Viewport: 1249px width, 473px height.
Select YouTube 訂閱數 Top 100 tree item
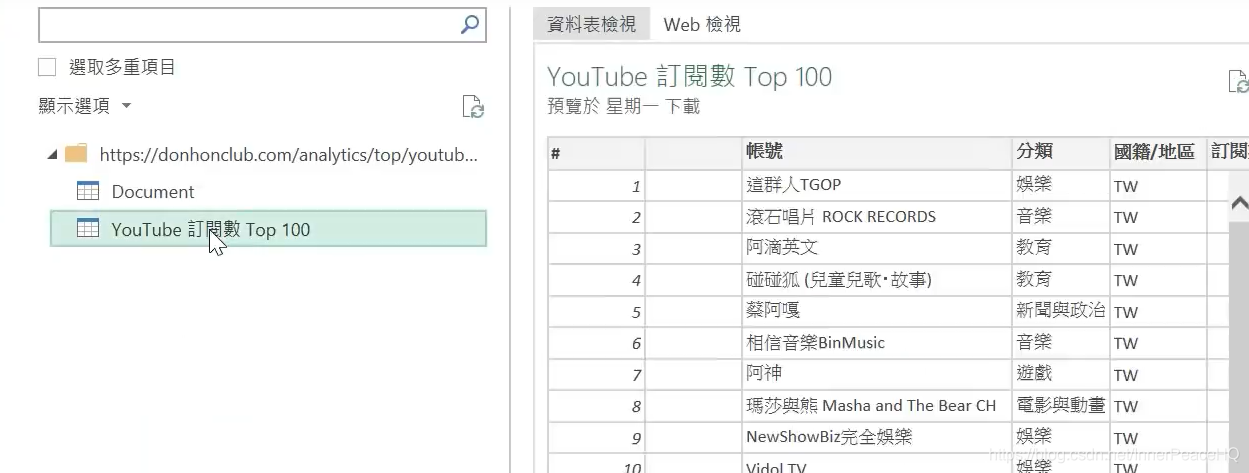pos(268,229)
